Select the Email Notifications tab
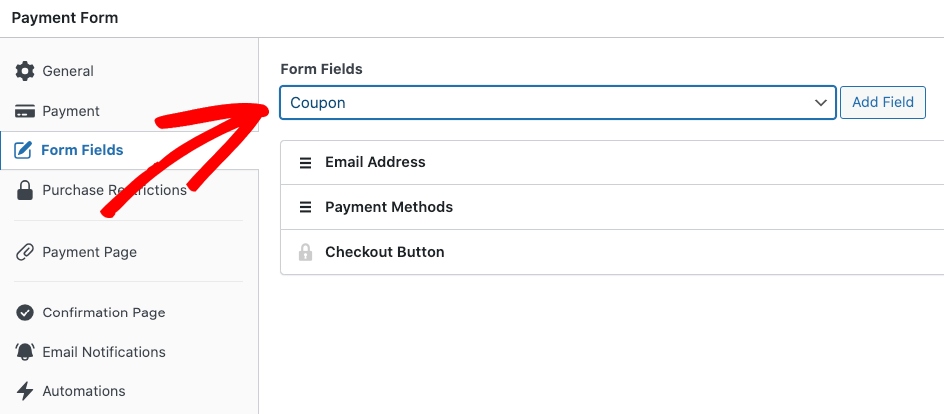Viewport: 944px width, 414px height. point(104,352)
